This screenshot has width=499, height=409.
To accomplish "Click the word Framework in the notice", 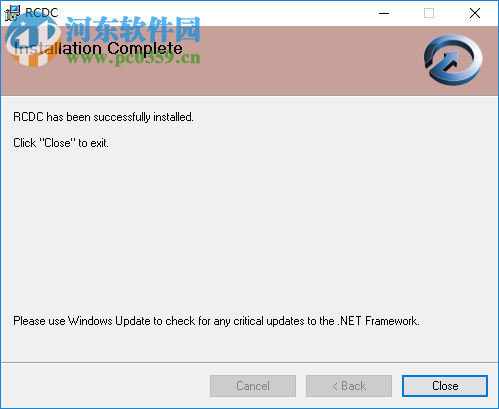I will coord(392,321).
